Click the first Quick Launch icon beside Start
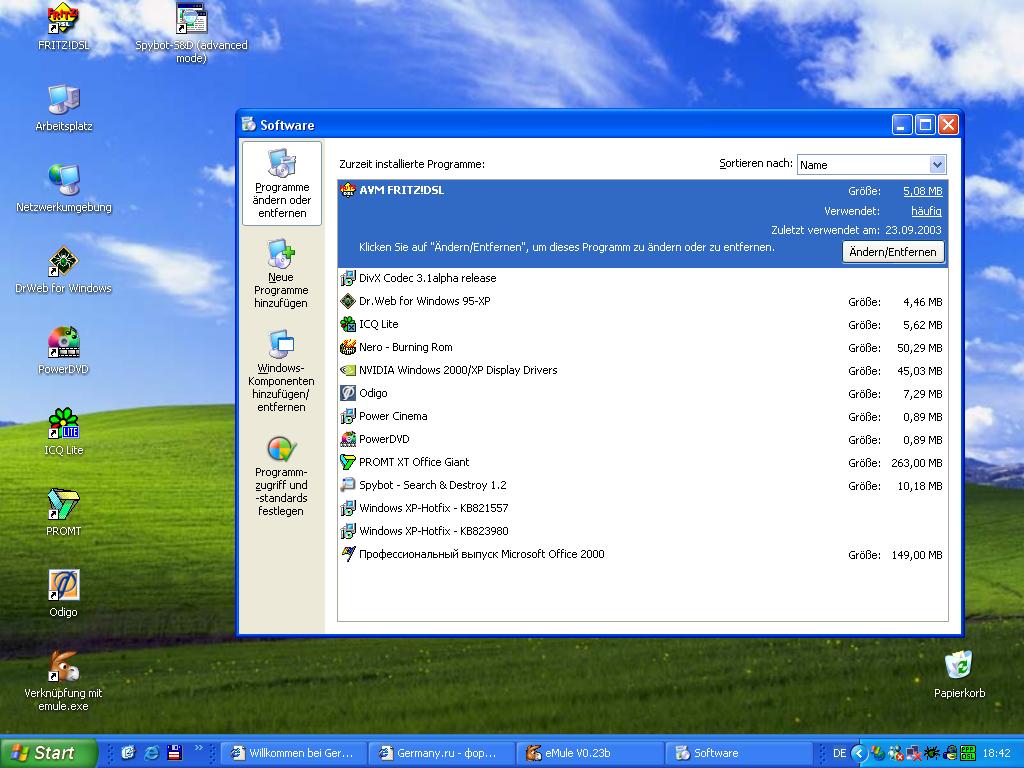 click(128, 753)
